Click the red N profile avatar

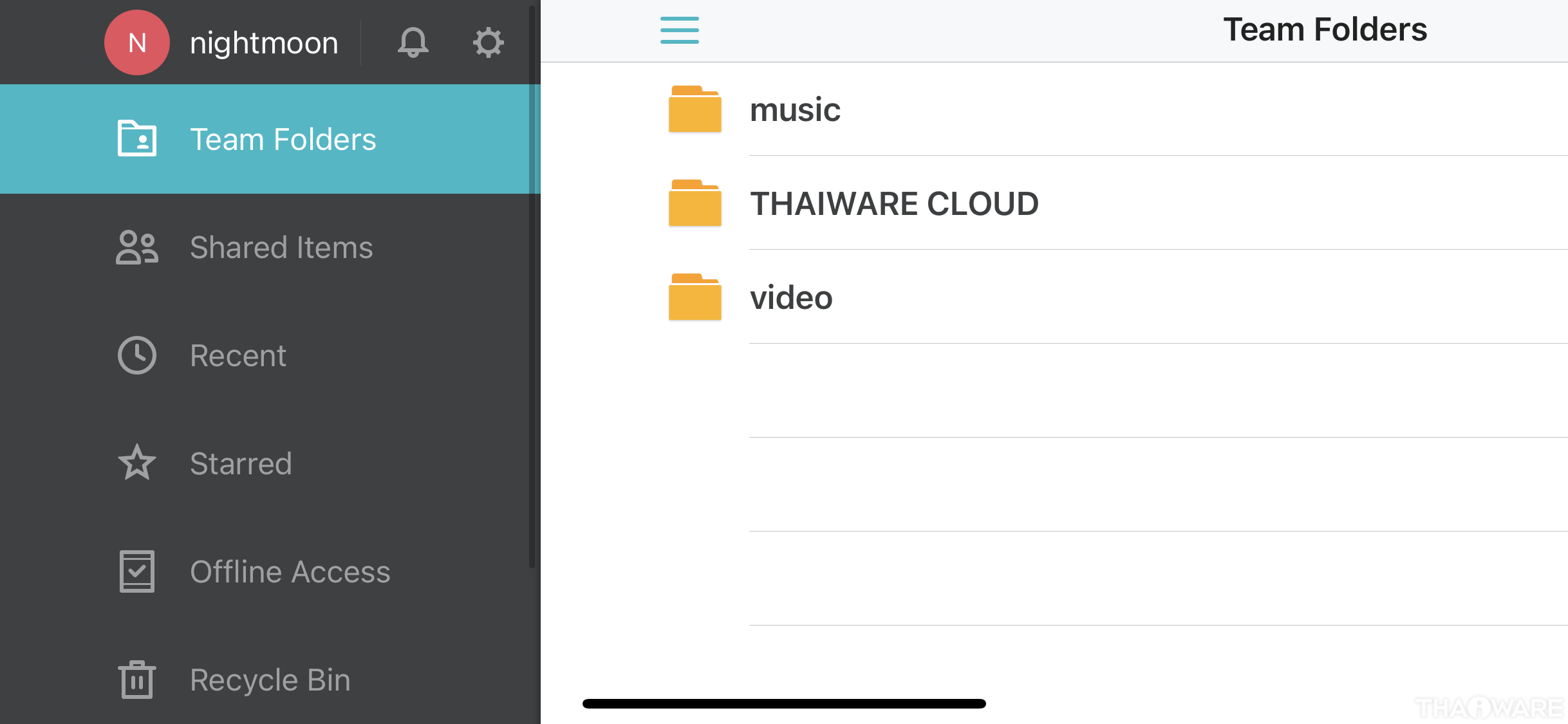point(137,43)
